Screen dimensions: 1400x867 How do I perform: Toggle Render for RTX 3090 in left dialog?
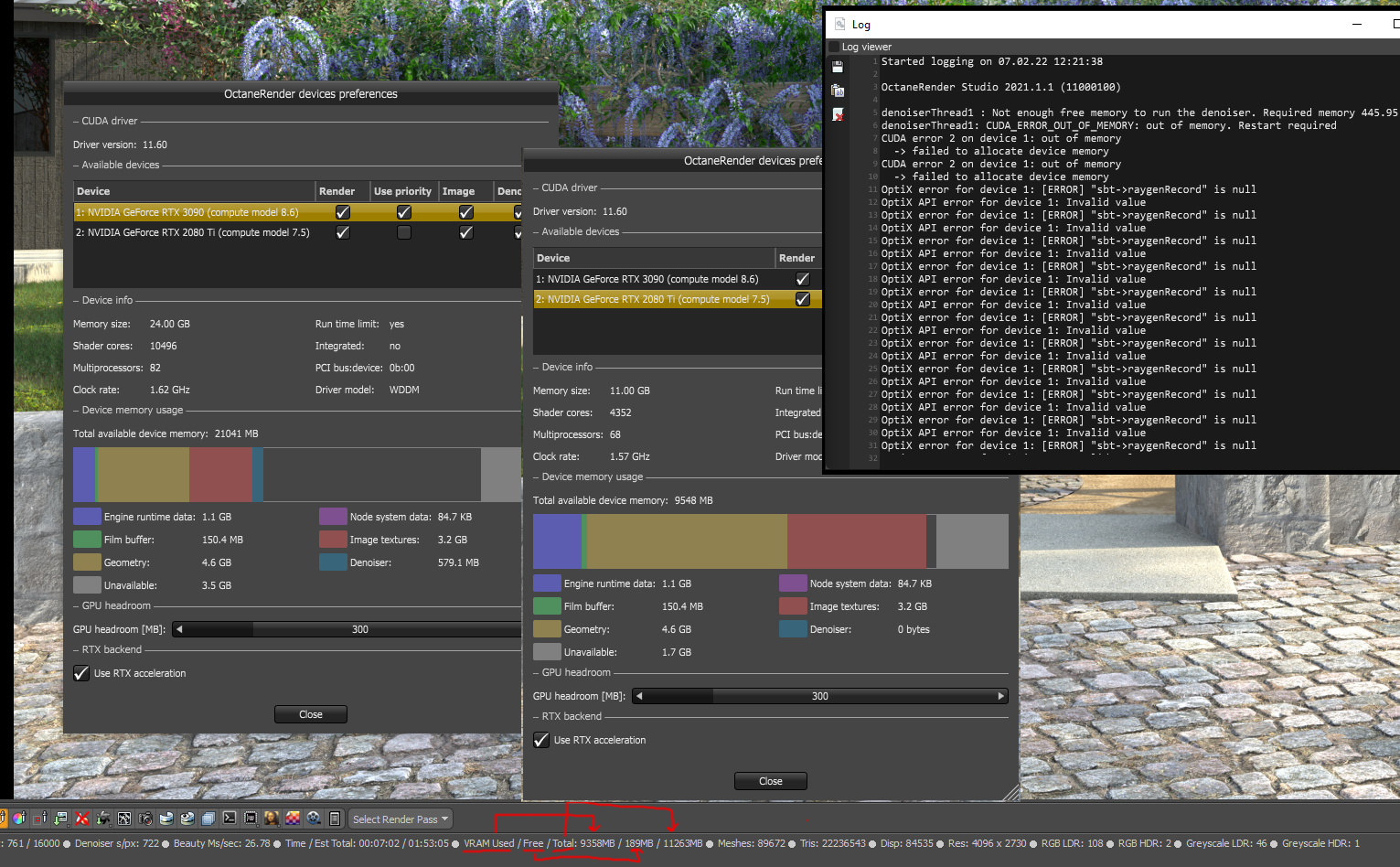(x=343, y=212)
